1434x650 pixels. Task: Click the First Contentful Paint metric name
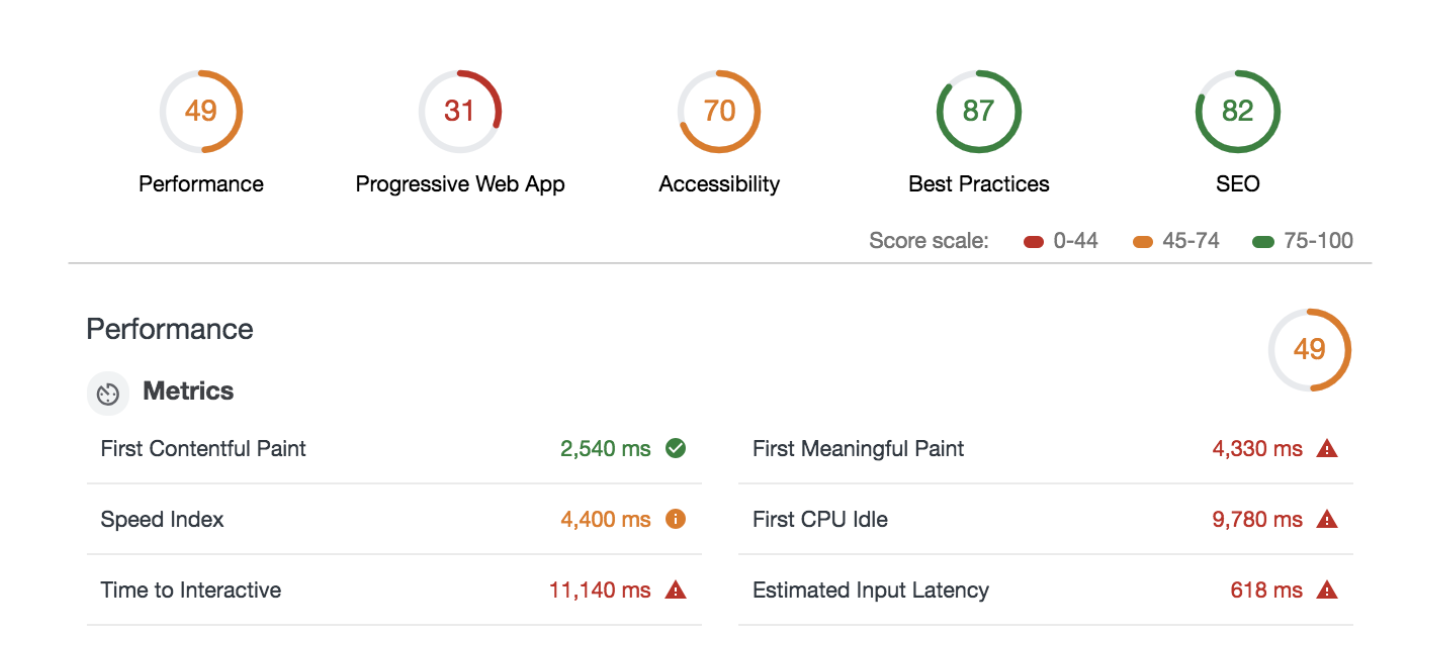click(203, 449)
